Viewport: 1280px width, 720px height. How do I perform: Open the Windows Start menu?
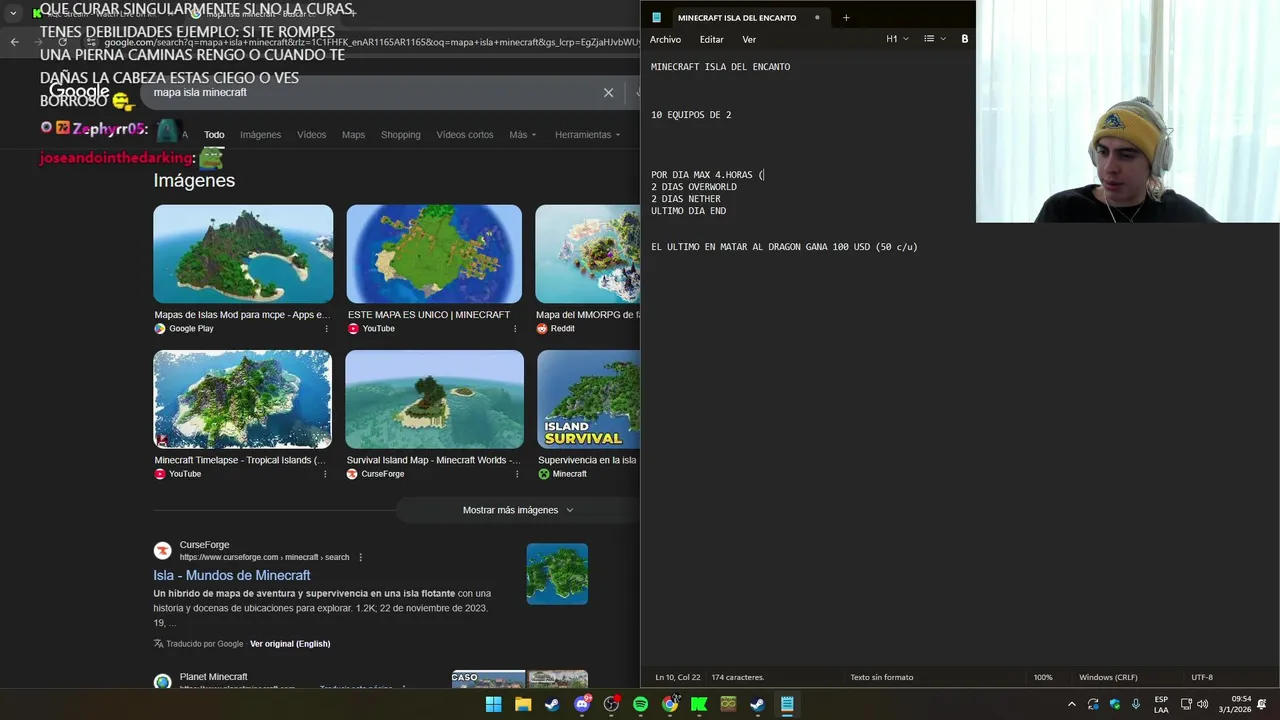494,704
